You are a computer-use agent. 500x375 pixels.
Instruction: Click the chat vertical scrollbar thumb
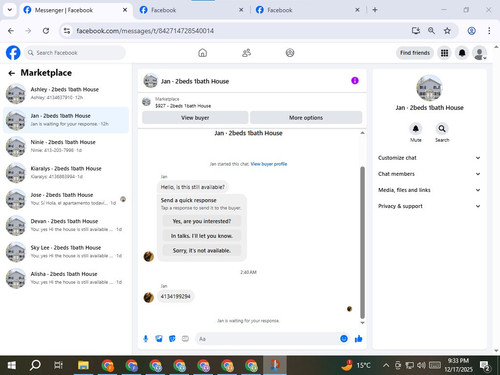click(362, 243)
